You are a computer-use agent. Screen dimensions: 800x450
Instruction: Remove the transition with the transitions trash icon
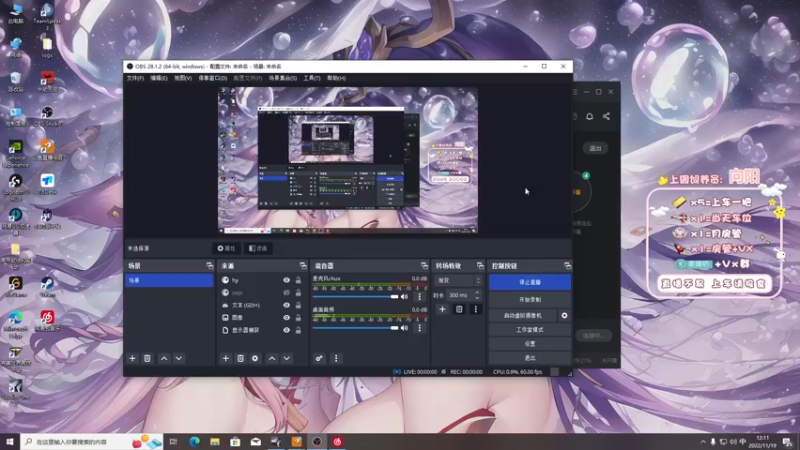459,309
